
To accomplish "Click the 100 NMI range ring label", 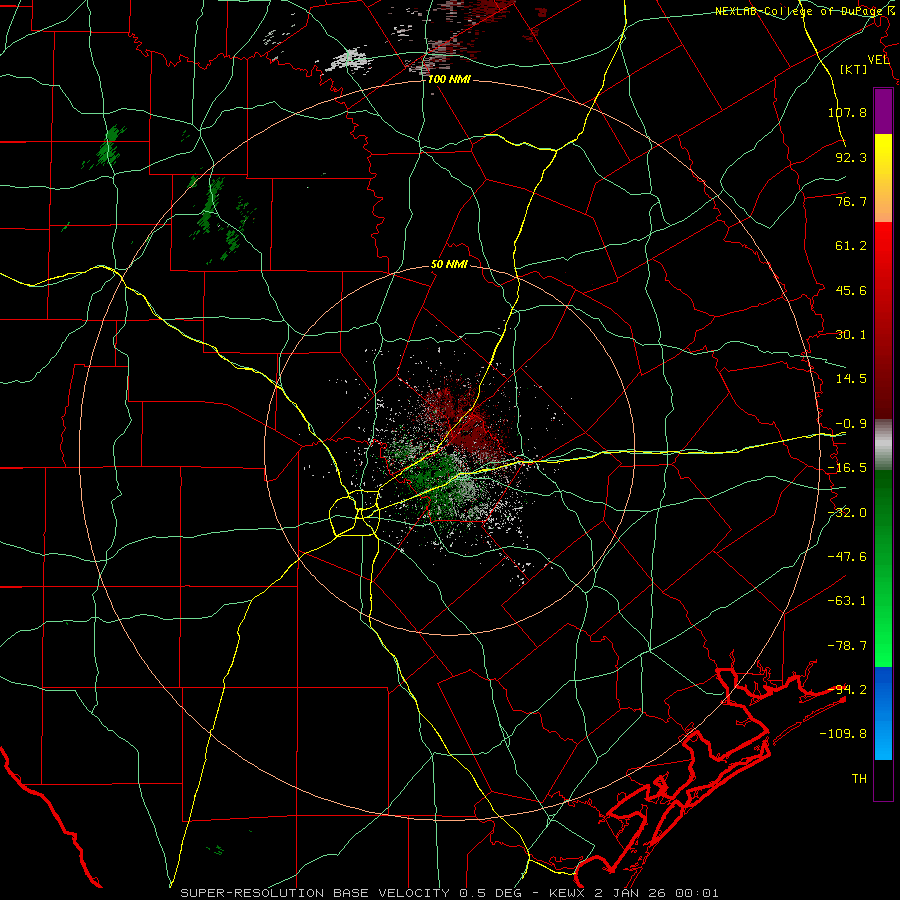I will tap(449, 79).
